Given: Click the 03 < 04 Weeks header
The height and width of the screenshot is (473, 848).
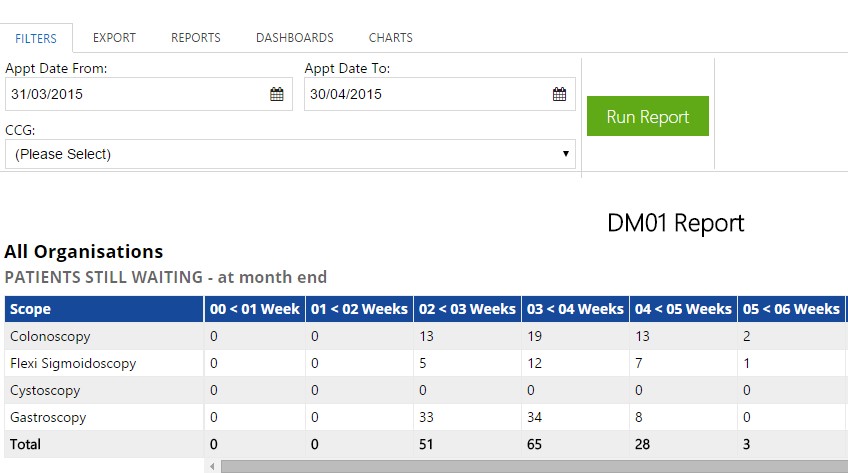Looking at the screenshot, I should click(x=575, y=309).
